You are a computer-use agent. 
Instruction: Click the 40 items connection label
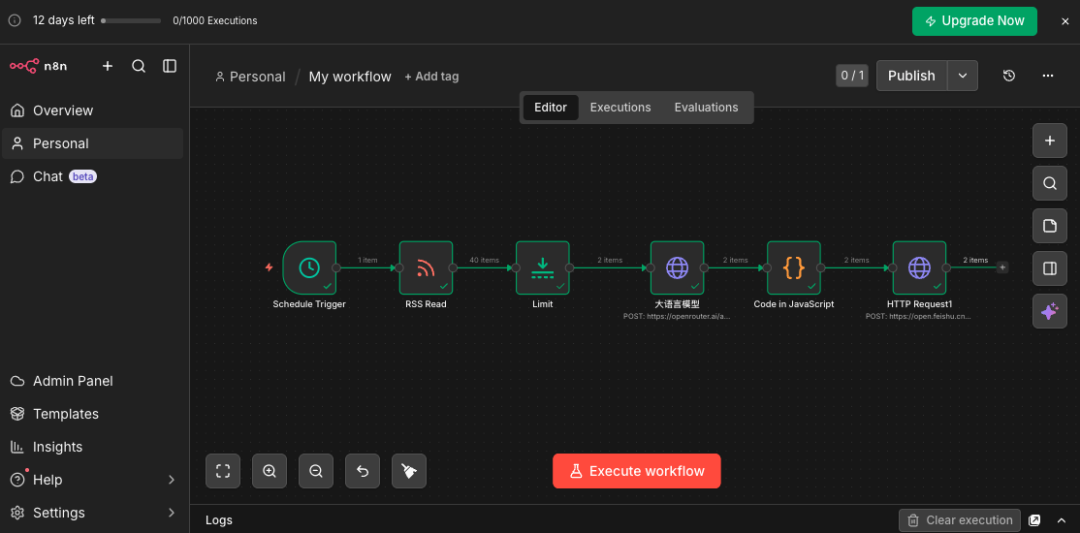point(484,260)
